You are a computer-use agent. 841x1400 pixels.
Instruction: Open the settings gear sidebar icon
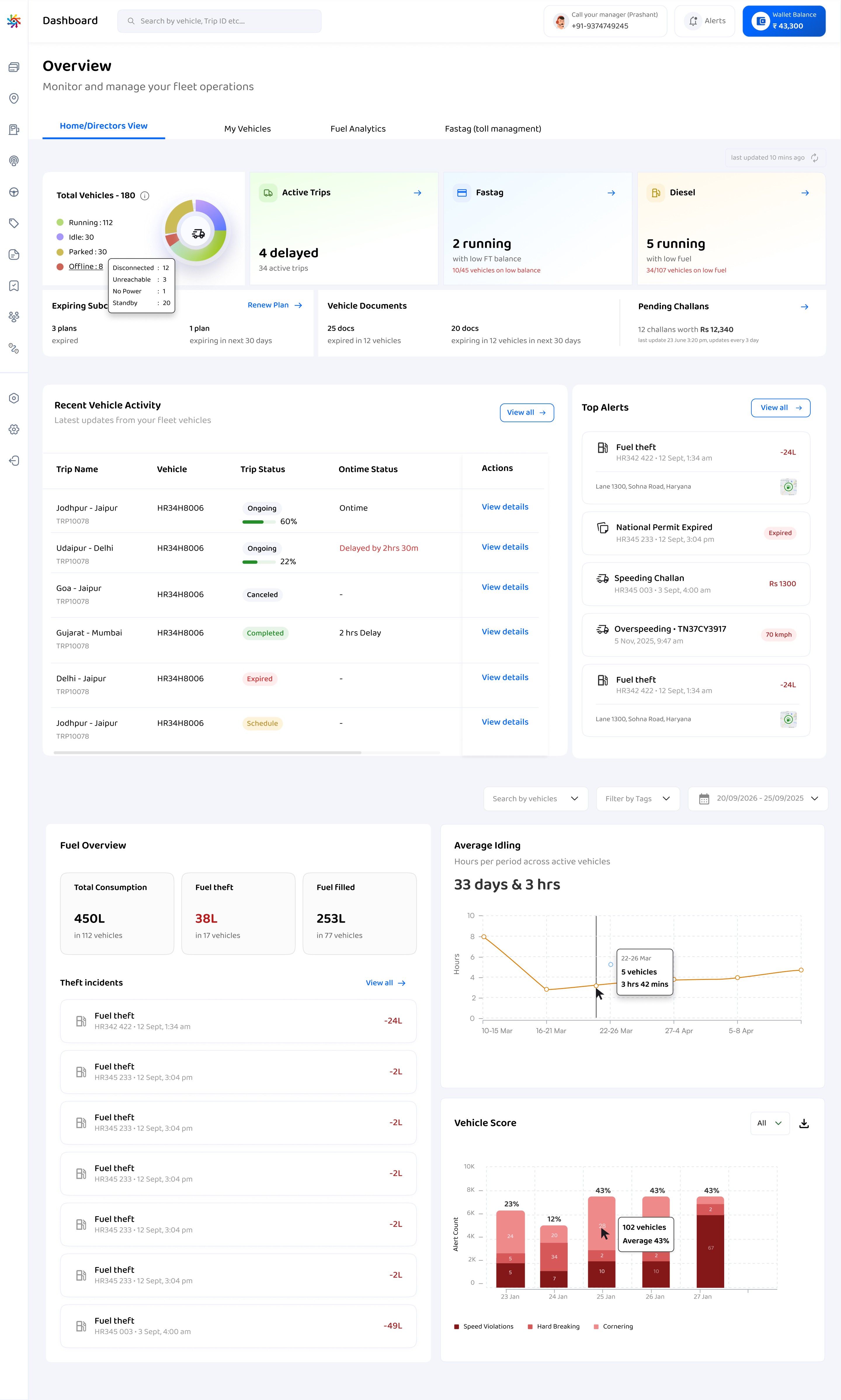coord(14,430)
